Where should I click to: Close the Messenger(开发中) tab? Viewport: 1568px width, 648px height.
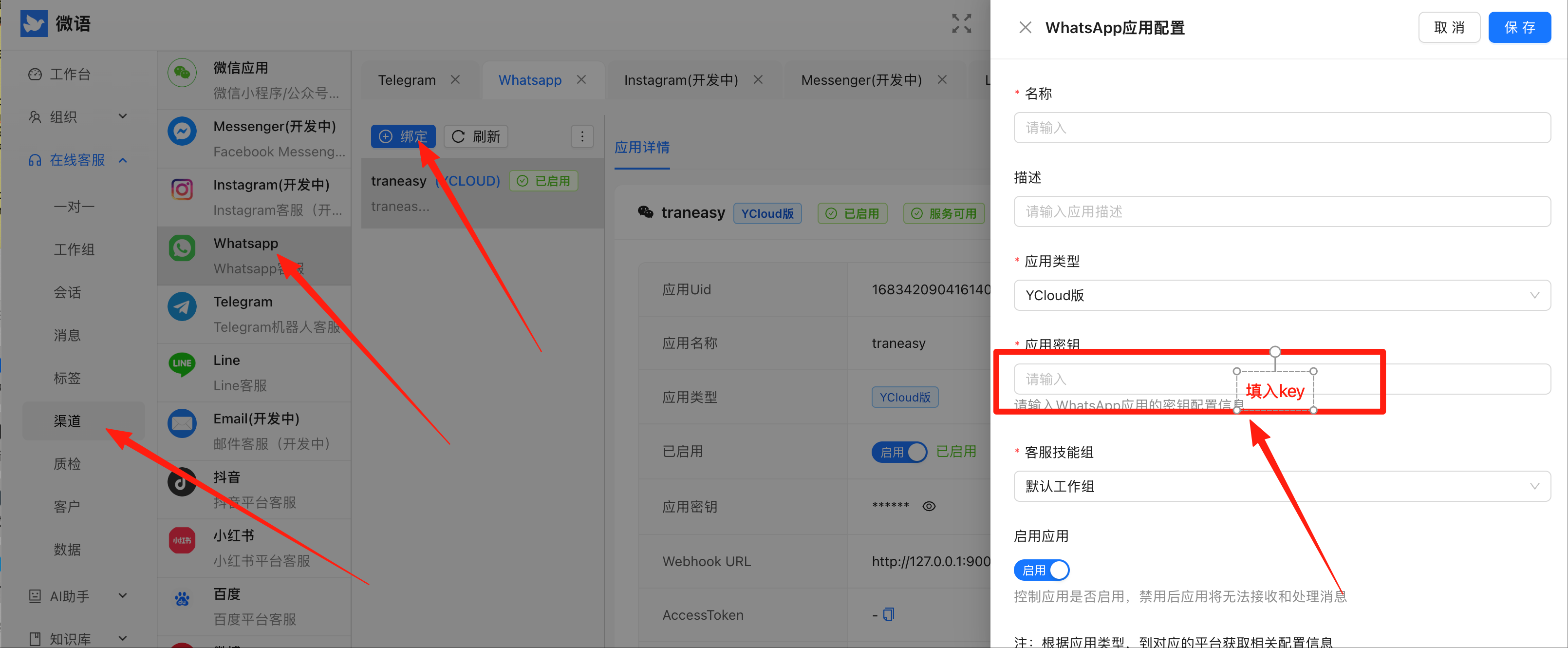click(x=942, y=80)
